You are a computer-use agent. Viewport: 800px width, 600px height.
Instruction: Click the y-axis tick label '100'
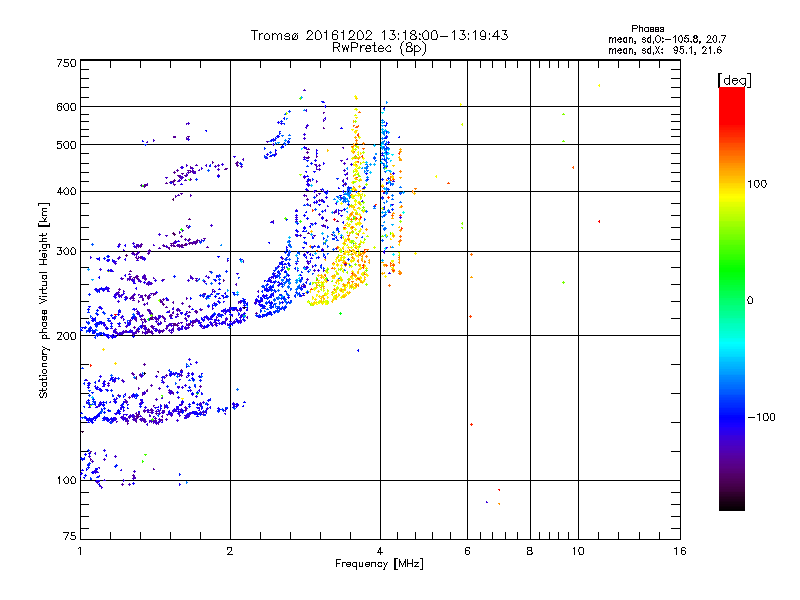(x=66, y=481)
